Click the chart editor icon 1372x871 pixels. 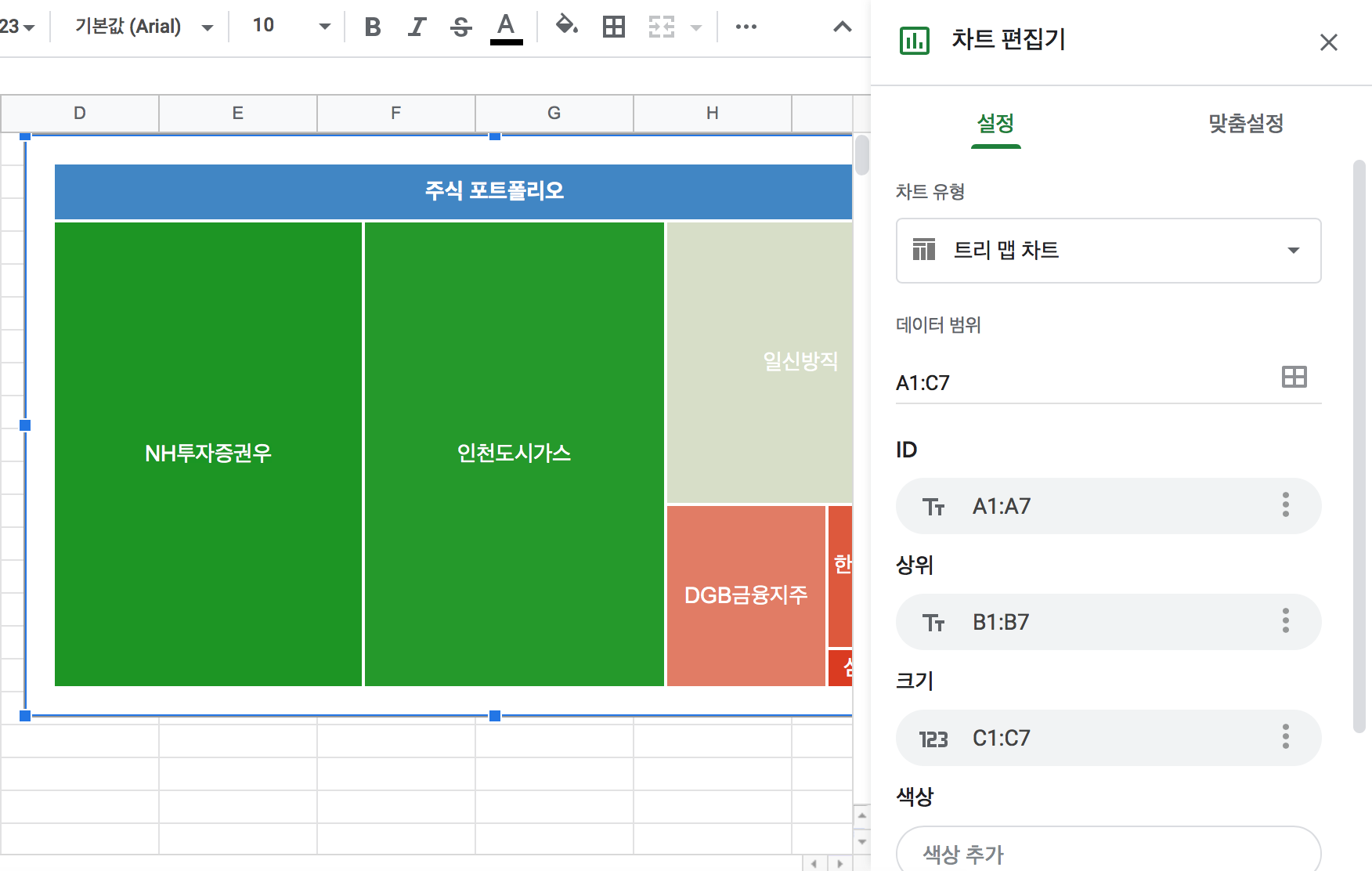[915, 40]
